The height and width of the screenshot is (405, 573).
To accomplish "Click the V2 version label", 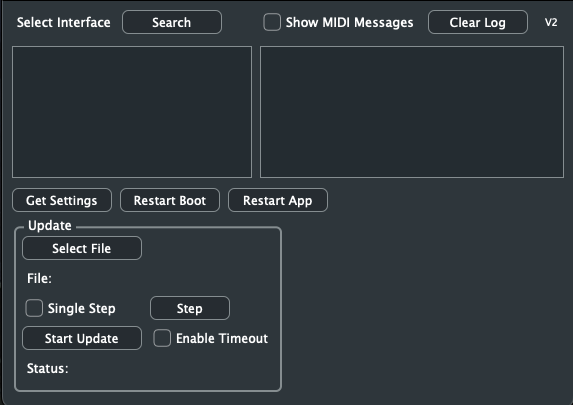I will [x=551, y=22].
